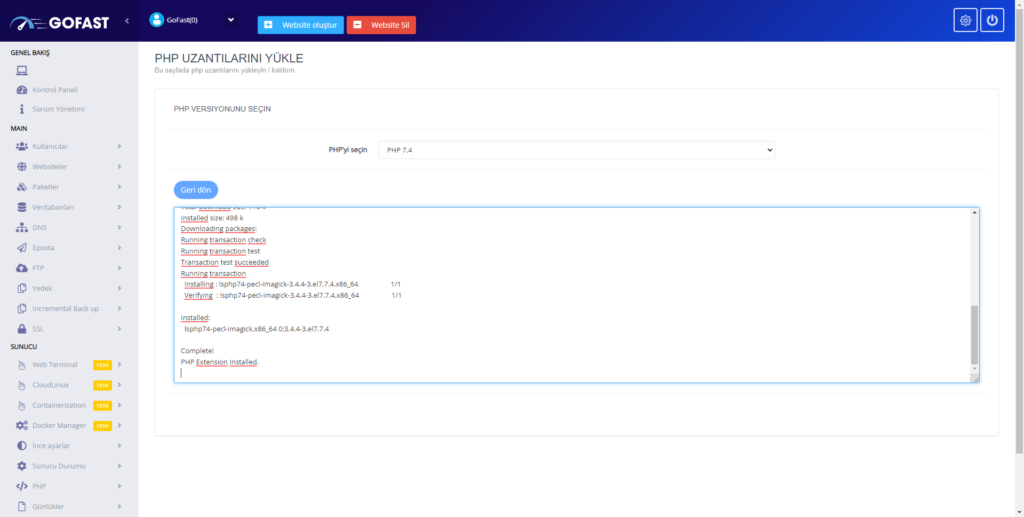The width and height of the screenshot is (1024, 517).
Task: Click the output log vertical scrollbar
Action: point(974,335)
